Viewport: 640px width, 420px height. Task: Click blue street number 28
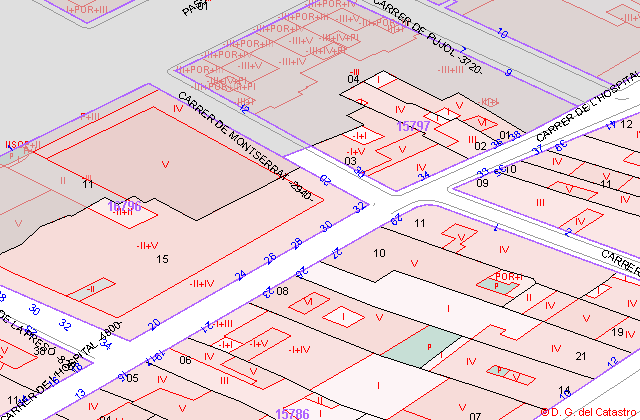[x=297, y=243]
